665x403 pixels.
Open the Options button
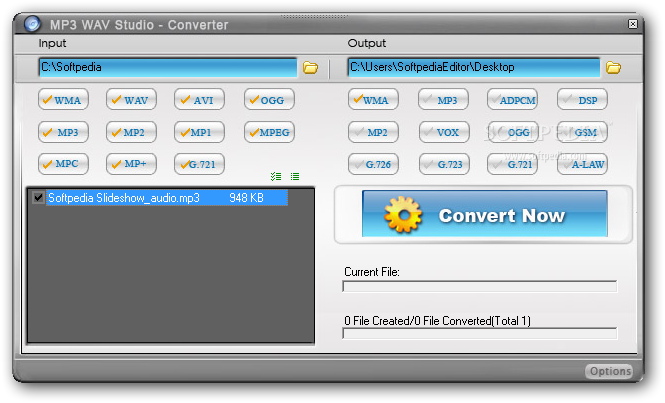pyautogui.click(x=609, y=371)
